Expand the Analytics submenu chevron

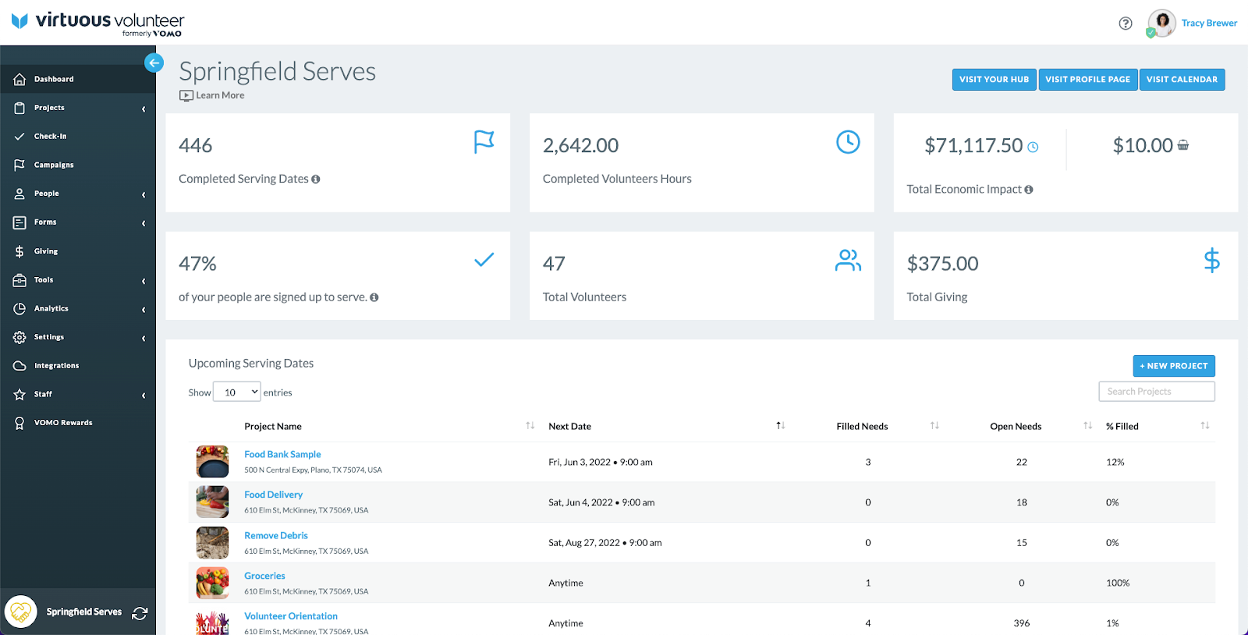[143, 309]
